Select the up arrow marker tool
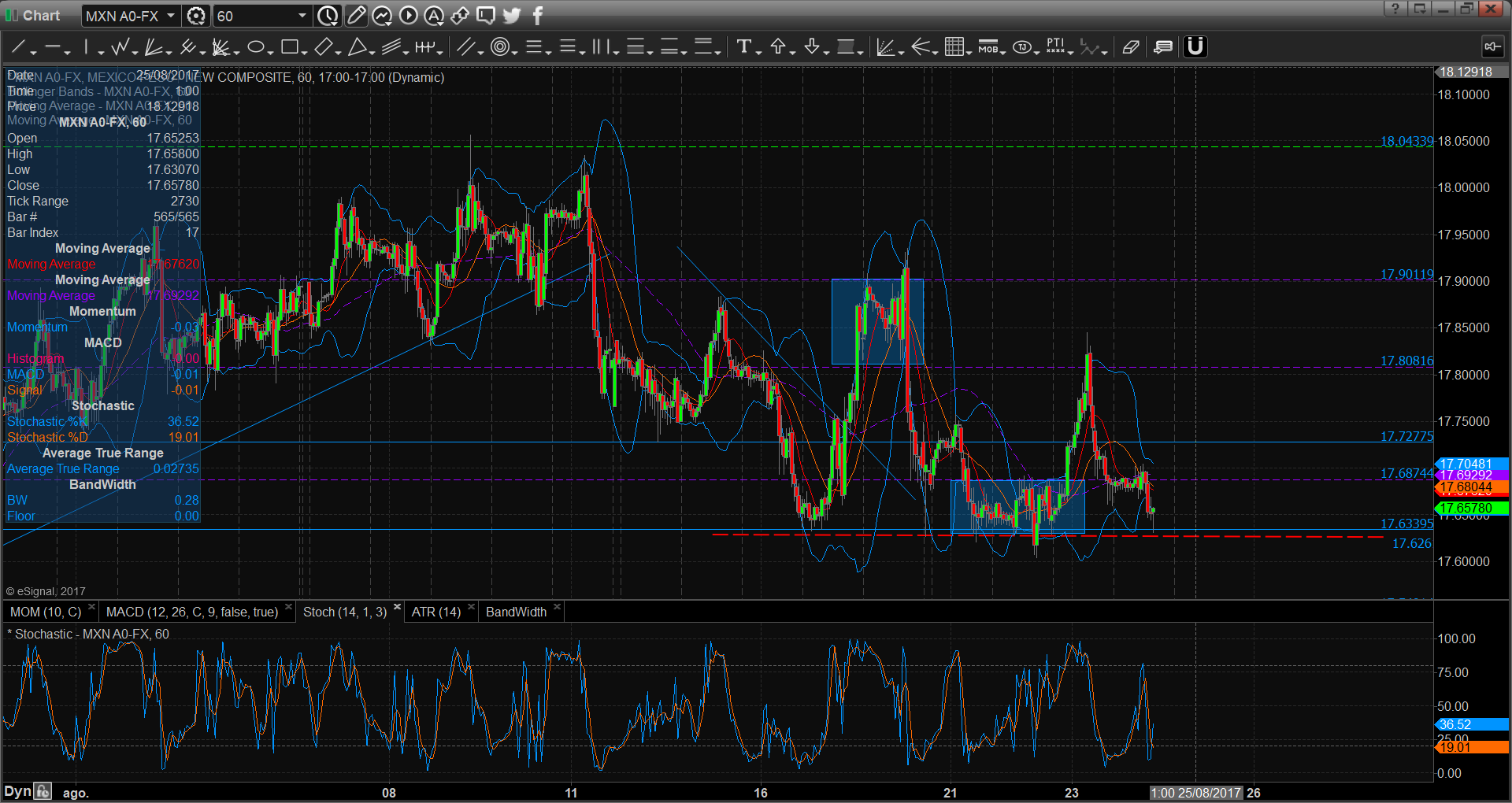Viewport: 1512px width, 803px height. pyautogui.click(x=778, y=46)
